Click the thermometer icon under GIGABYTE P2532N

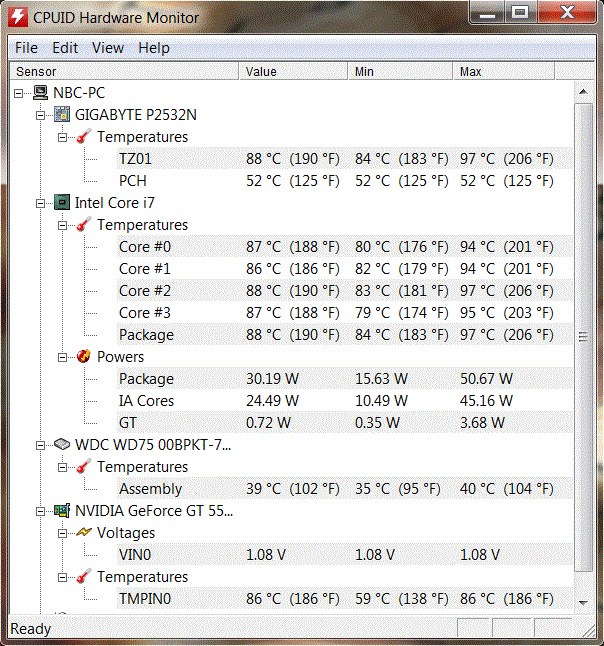click(84, 137)
